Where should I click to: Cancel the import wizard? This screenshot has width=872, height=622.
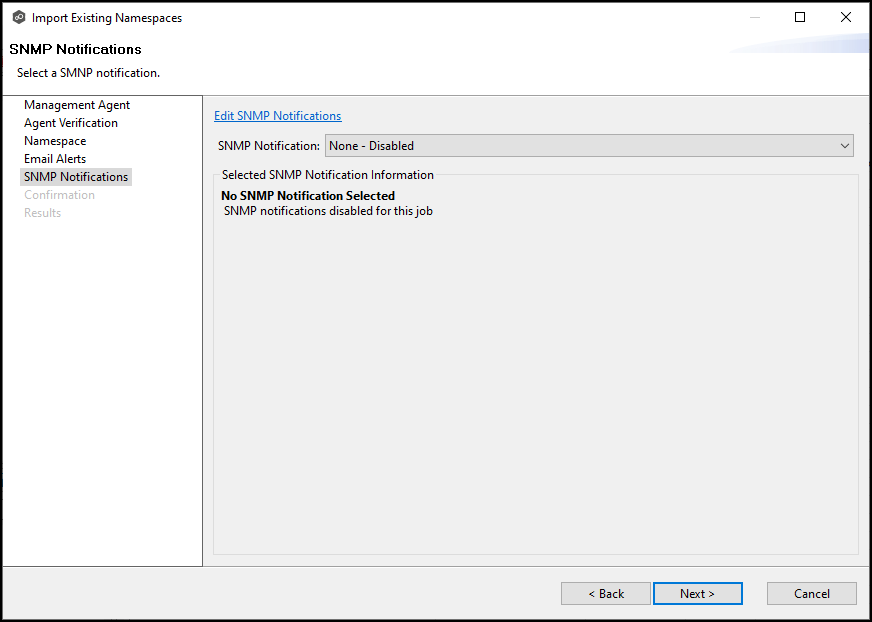pos(811,594)
